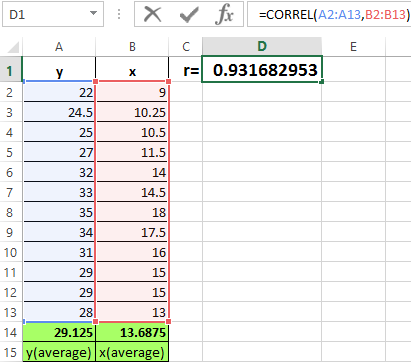Click cell with value 24.5

59,112
